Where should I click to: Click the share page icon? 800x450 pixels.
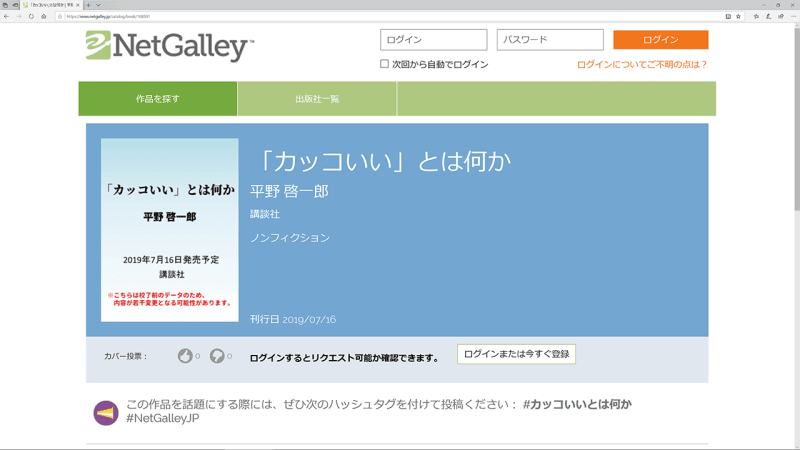(781, 16)
